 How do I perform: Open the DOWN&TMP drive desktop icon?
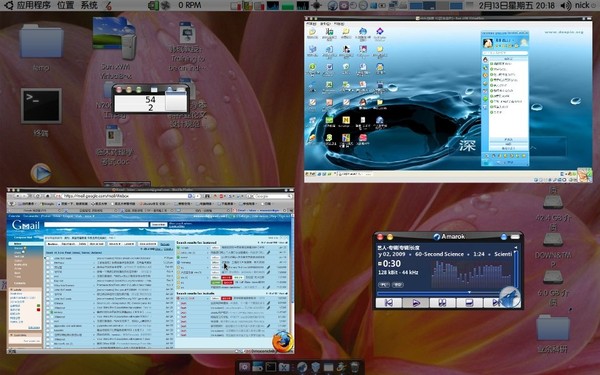pos(553,240)
